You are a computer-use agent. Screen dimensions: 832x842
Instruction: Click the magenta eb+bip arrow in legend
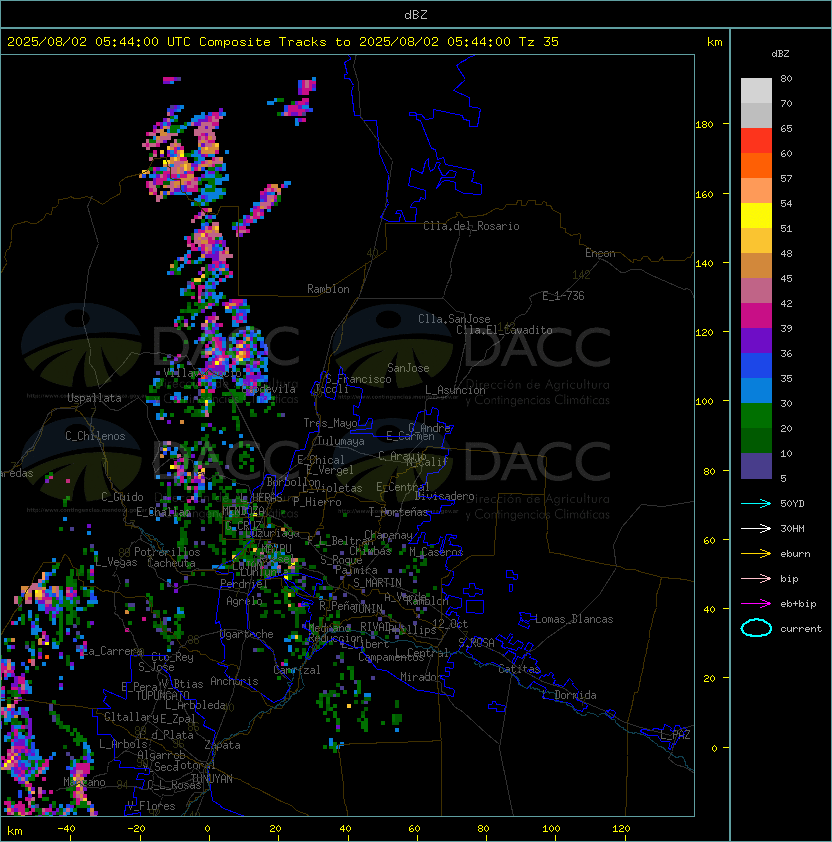(756, 604)
